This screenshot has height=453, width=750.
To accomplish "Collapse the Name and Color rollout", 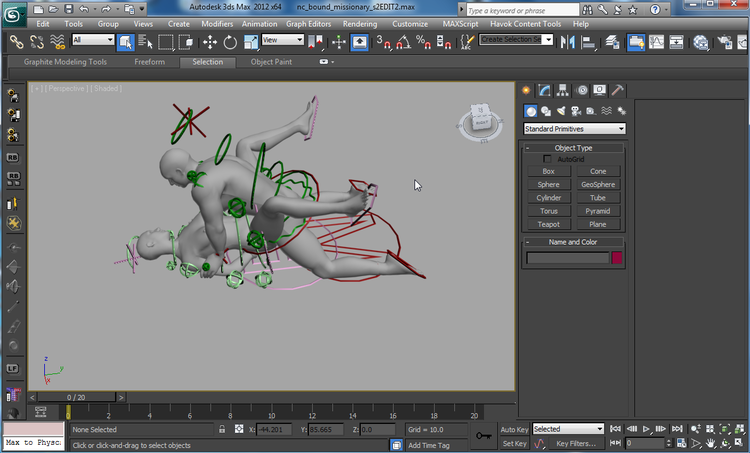I will click(x=573, y=242).
